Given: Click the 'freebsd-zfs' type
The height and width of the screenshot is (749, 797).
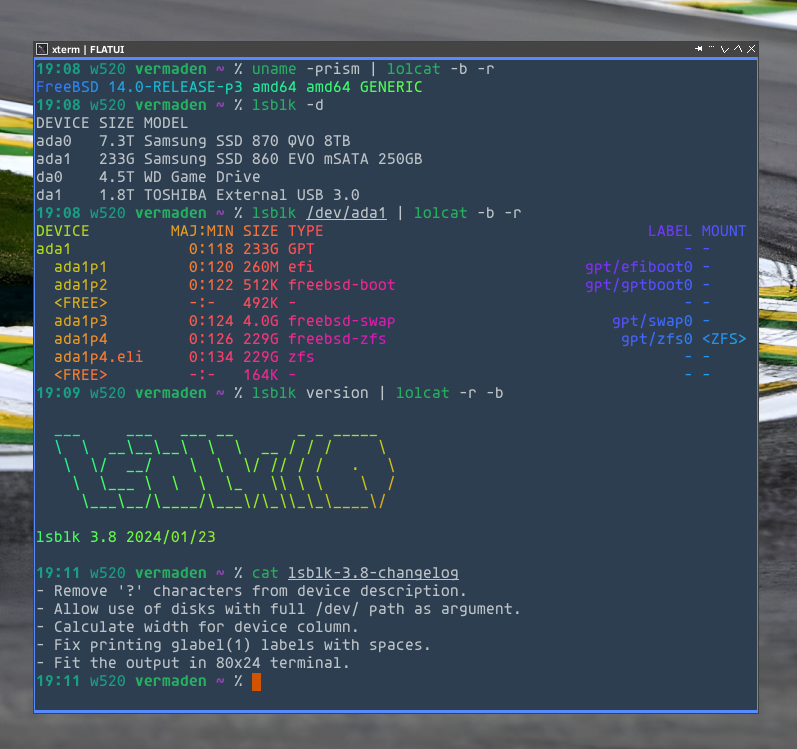Looking at the screenshot, I should click(337, 339).
